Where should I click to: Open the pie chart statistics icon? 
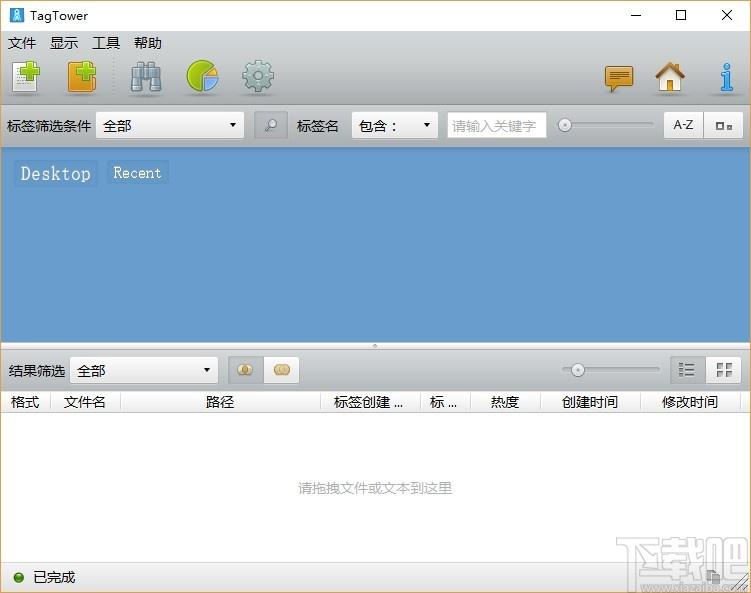[202, 77]
